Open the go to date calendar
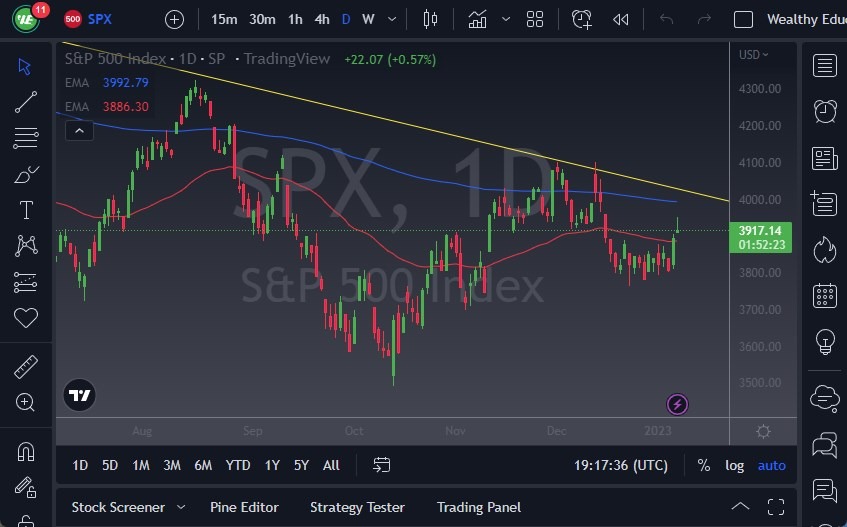 pos(381,465)
